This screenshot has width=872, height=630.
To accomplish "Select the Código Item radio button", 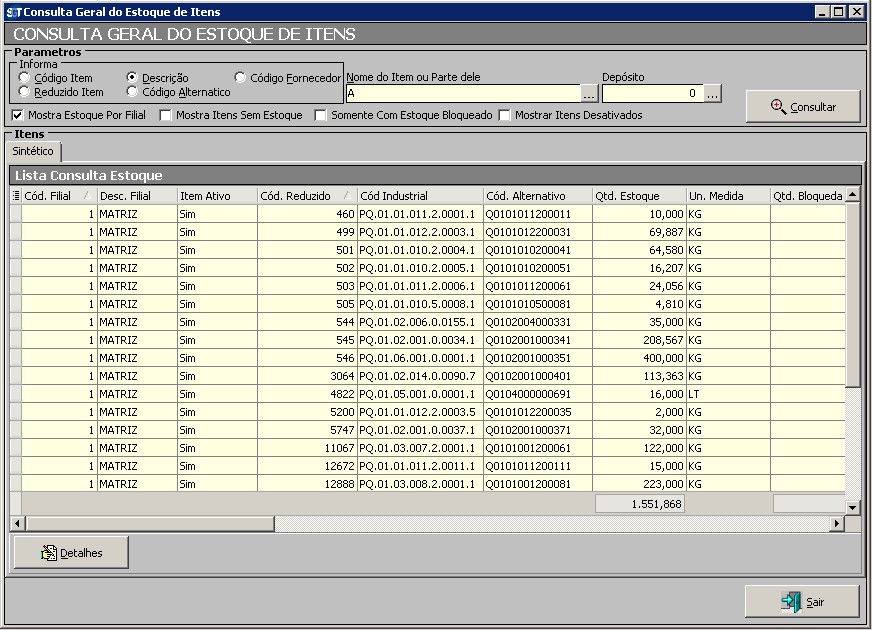I will [x=24, y=78].
